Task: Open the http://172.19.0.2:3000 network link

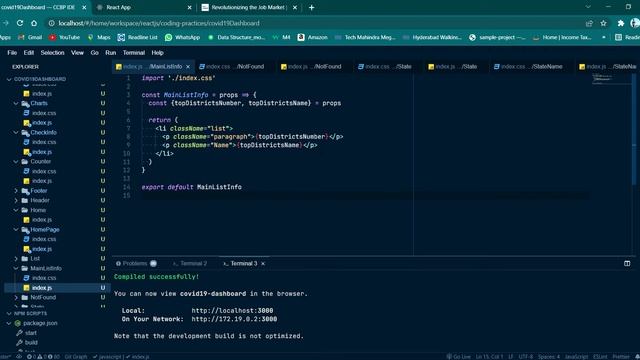Action: (234, 319)
